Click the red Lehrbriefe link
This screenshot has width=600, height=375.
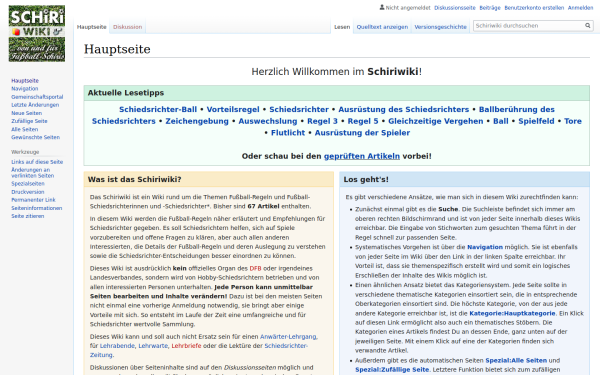186,346
